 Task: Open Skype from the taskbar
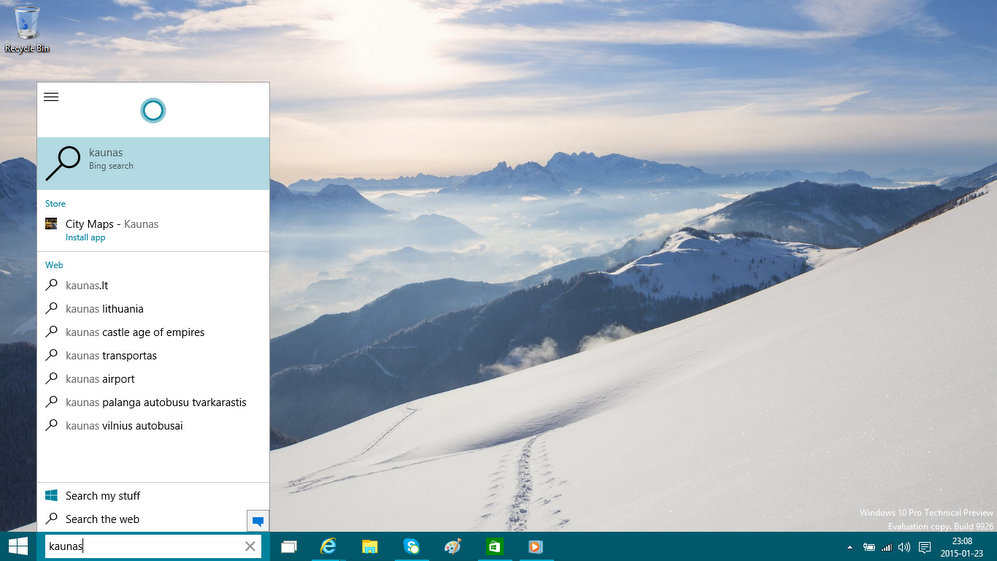point(411,546)
